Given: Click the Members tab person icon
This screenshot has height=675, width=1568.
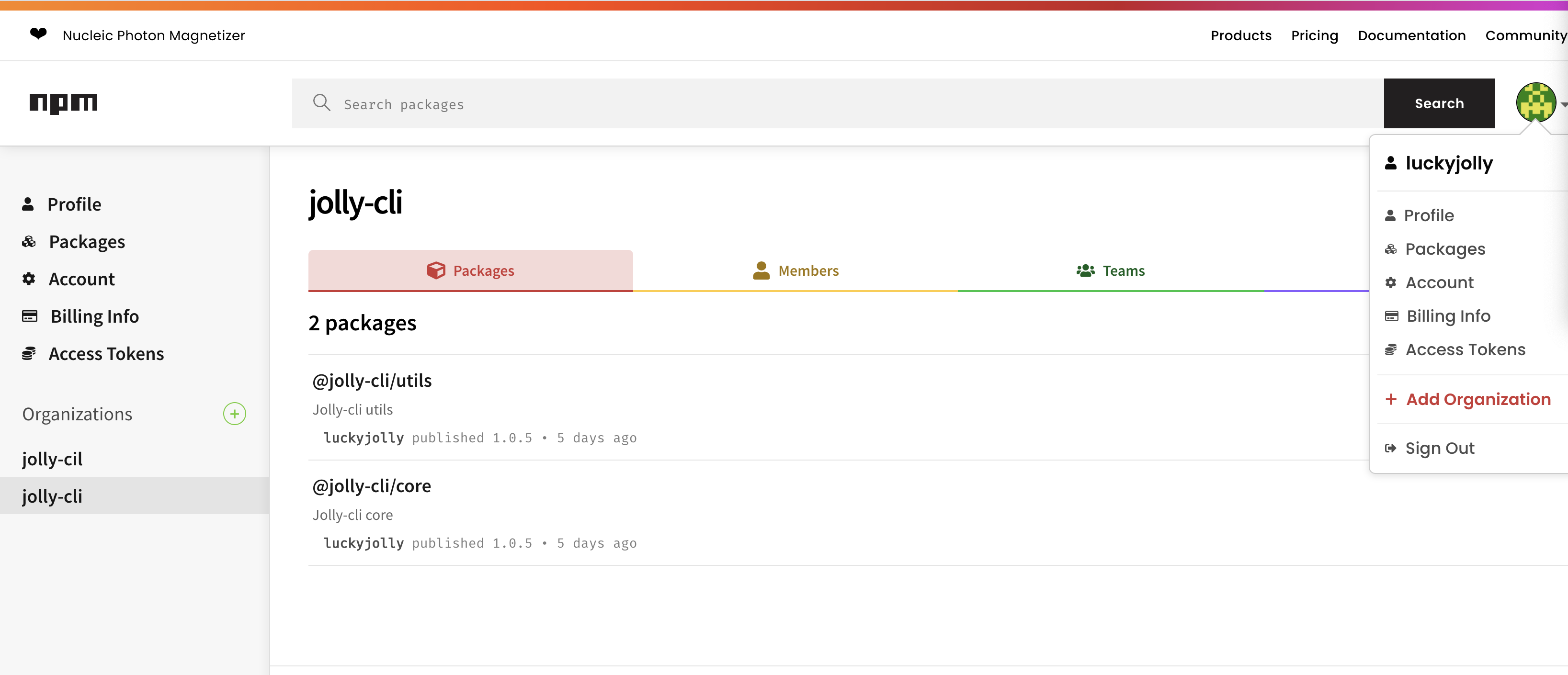Looking at the screenshot, I should click(761, 270).
